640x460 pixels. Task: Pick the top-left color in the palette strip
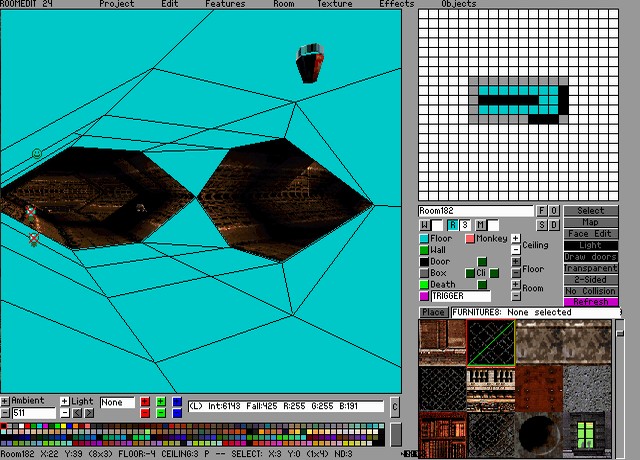[x=4, y=428]
